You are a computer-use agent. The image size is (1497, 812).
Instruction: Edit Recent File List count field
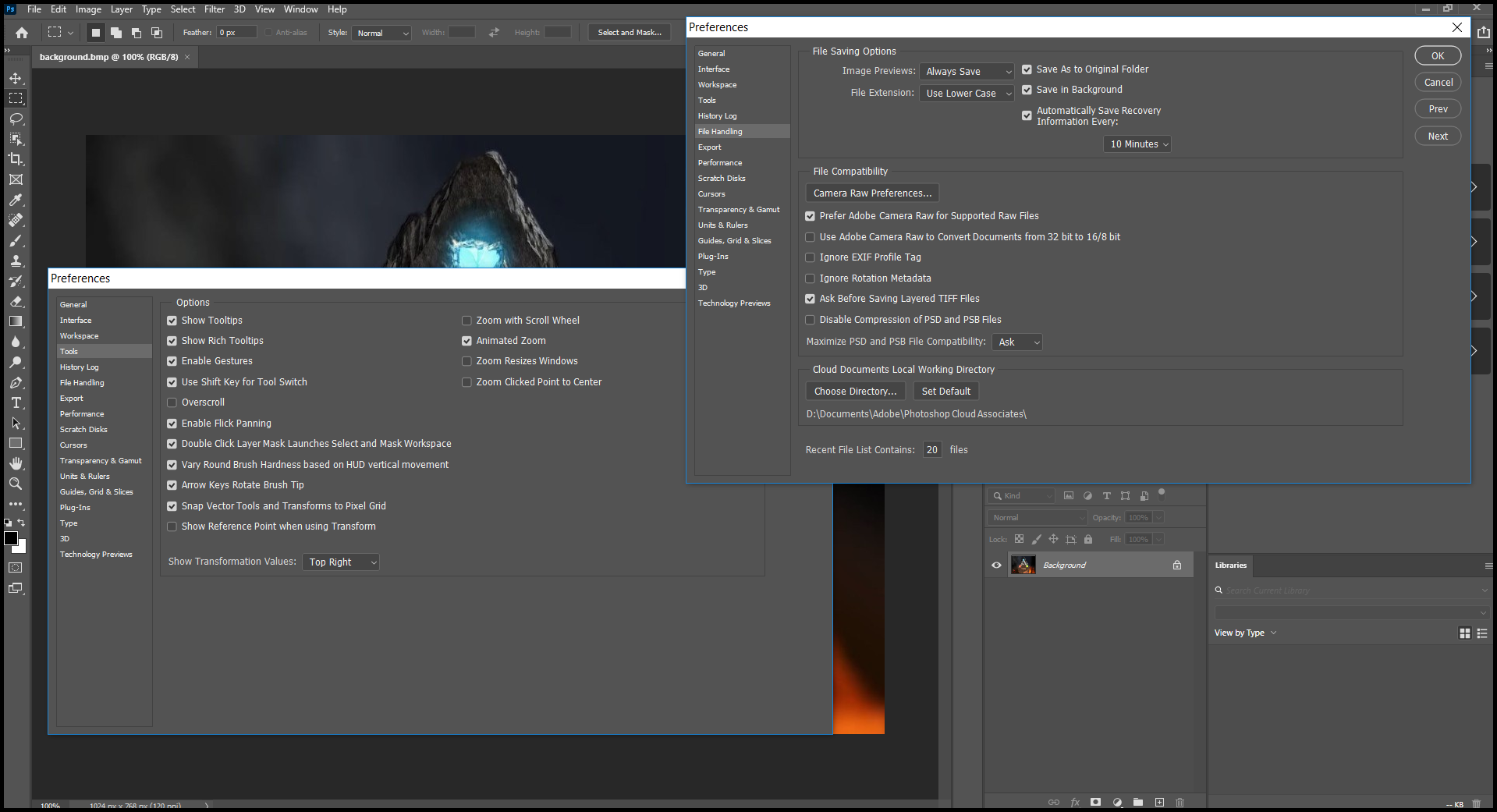point(931,450)
